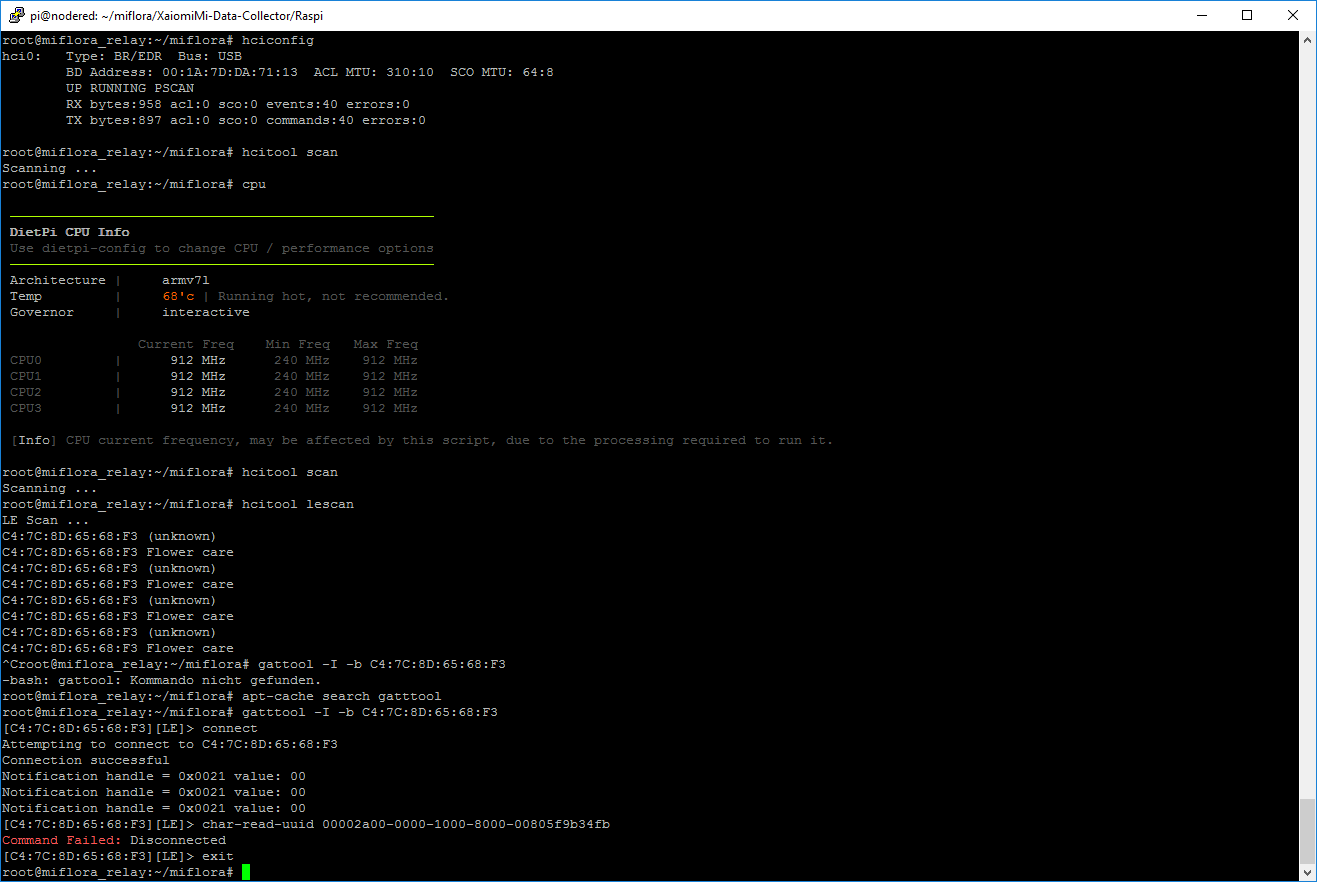
Task: Click the scrollbar thumb at bottom
Action: 1308,830
